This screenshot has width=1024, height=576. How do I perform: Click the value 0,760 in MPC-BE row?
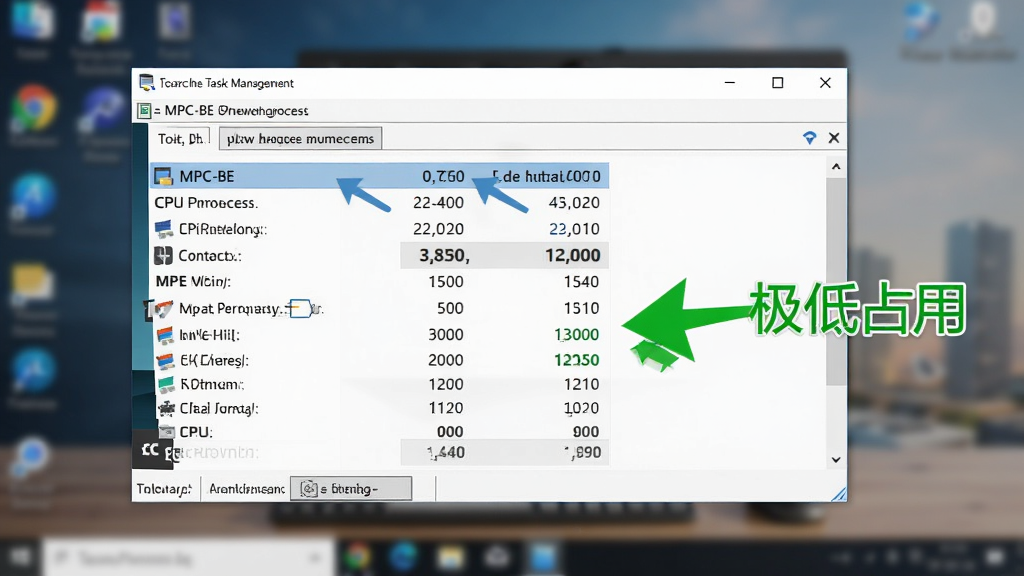pos(443,176)
